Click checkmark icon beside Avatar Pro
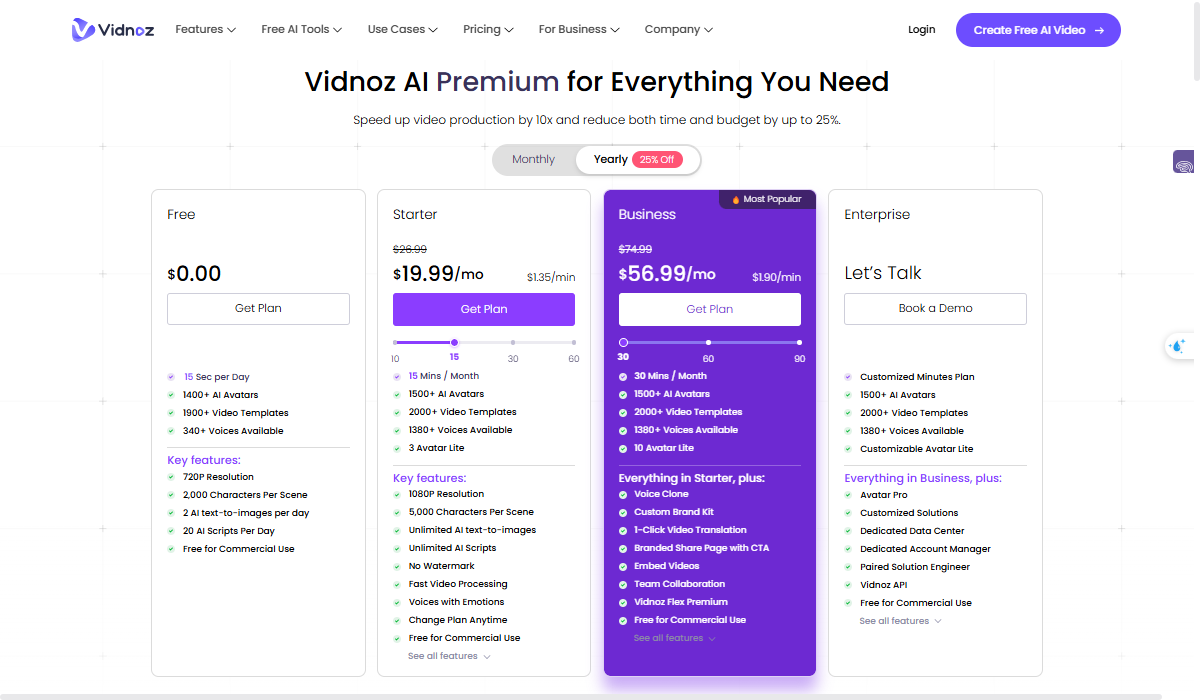The width and height of the screenshot is (1200, 700). tap(849, 495)
